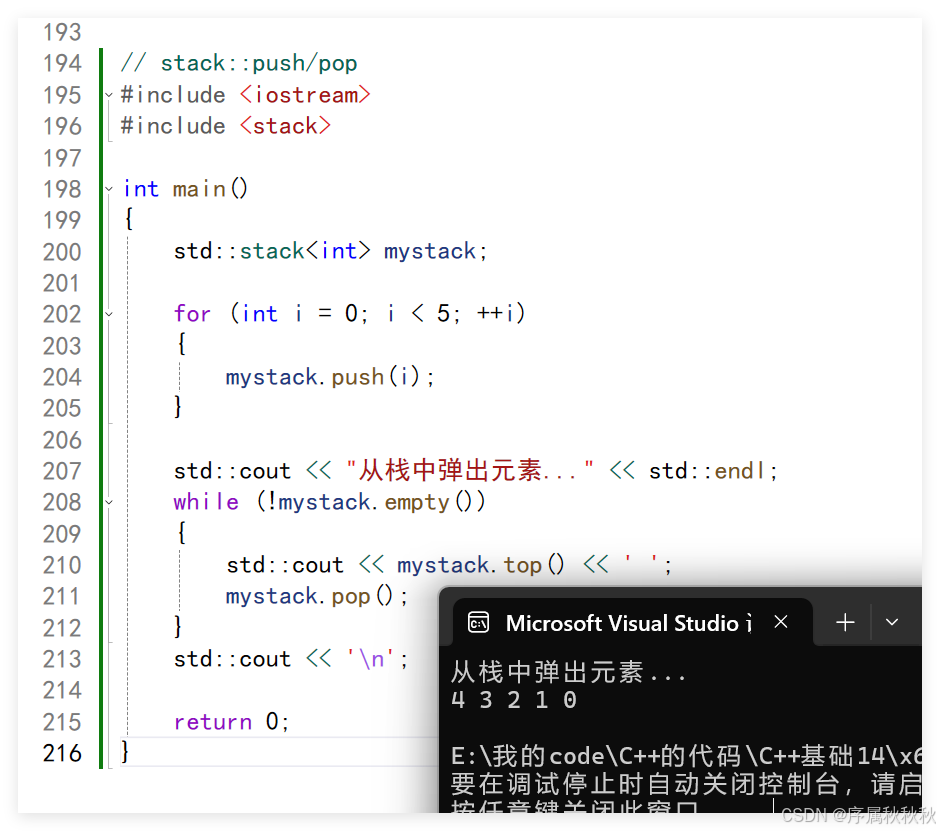
Task: Click line number 214
Action: pos(62,691)
